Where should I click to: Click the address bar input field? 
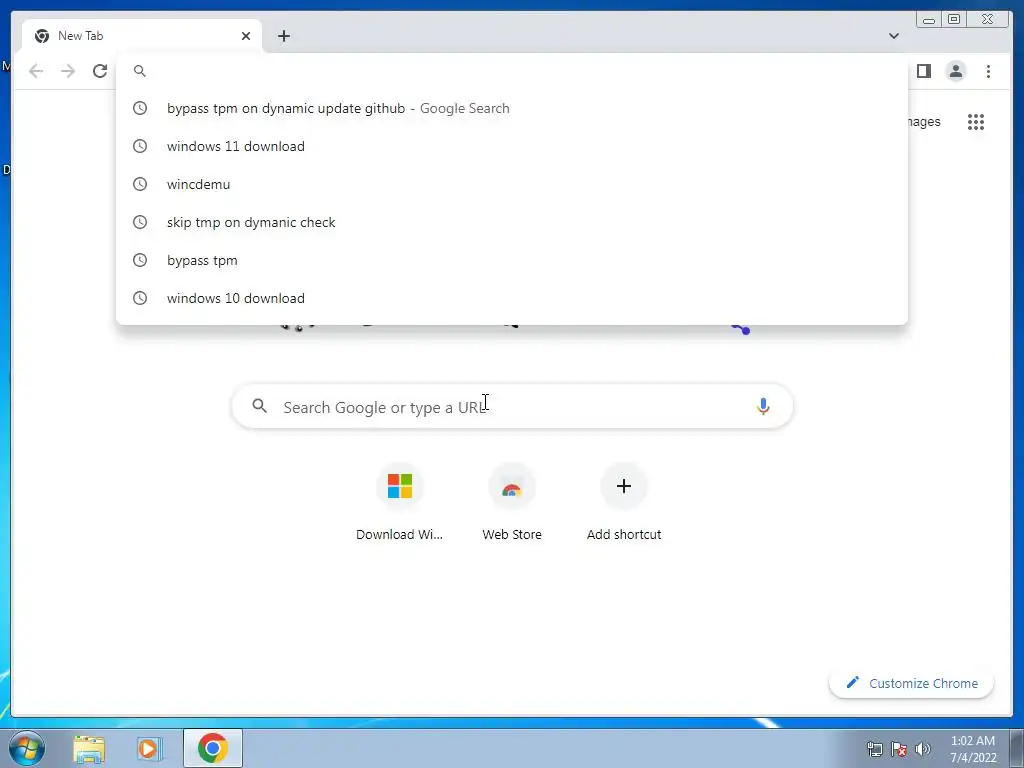[x=512, y=71]
